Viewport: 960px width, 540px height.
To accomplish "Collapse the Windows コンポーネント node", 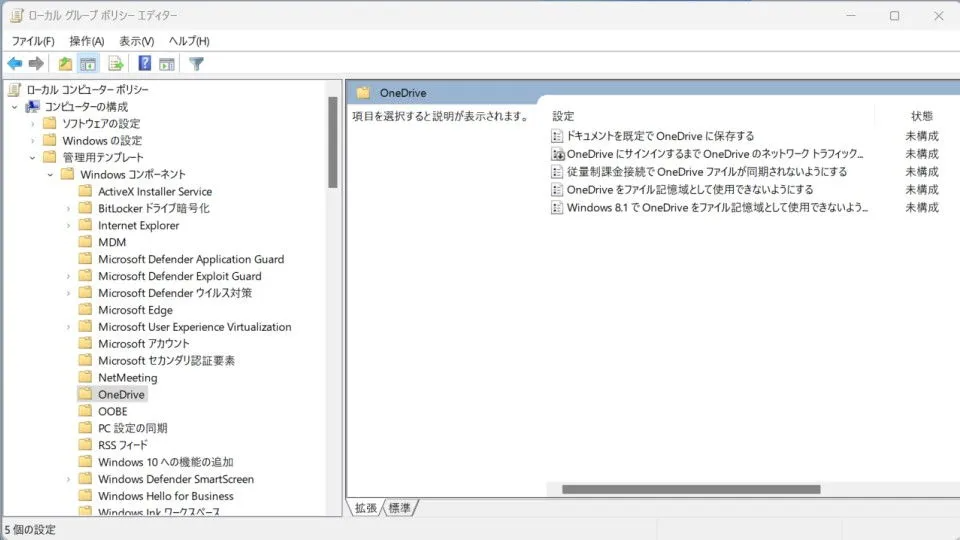I will (x=50, y=174).
